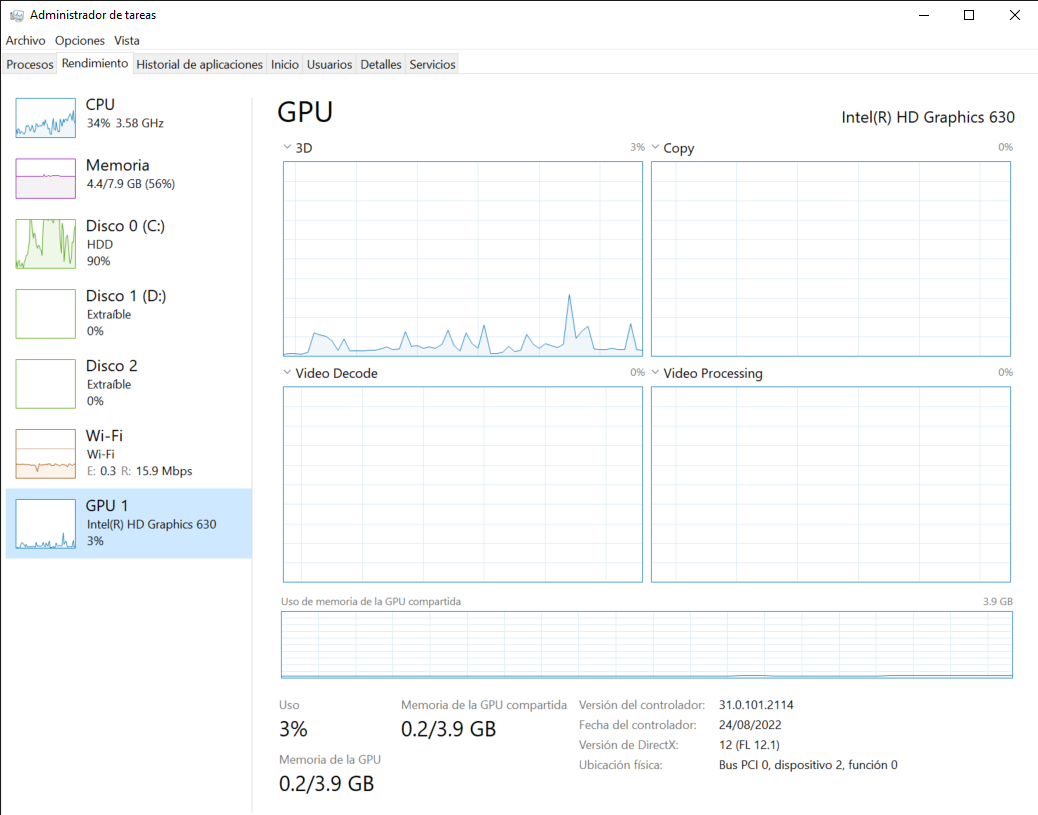Click driver date 24/08/2022
1038x815 pixels.
750,725
